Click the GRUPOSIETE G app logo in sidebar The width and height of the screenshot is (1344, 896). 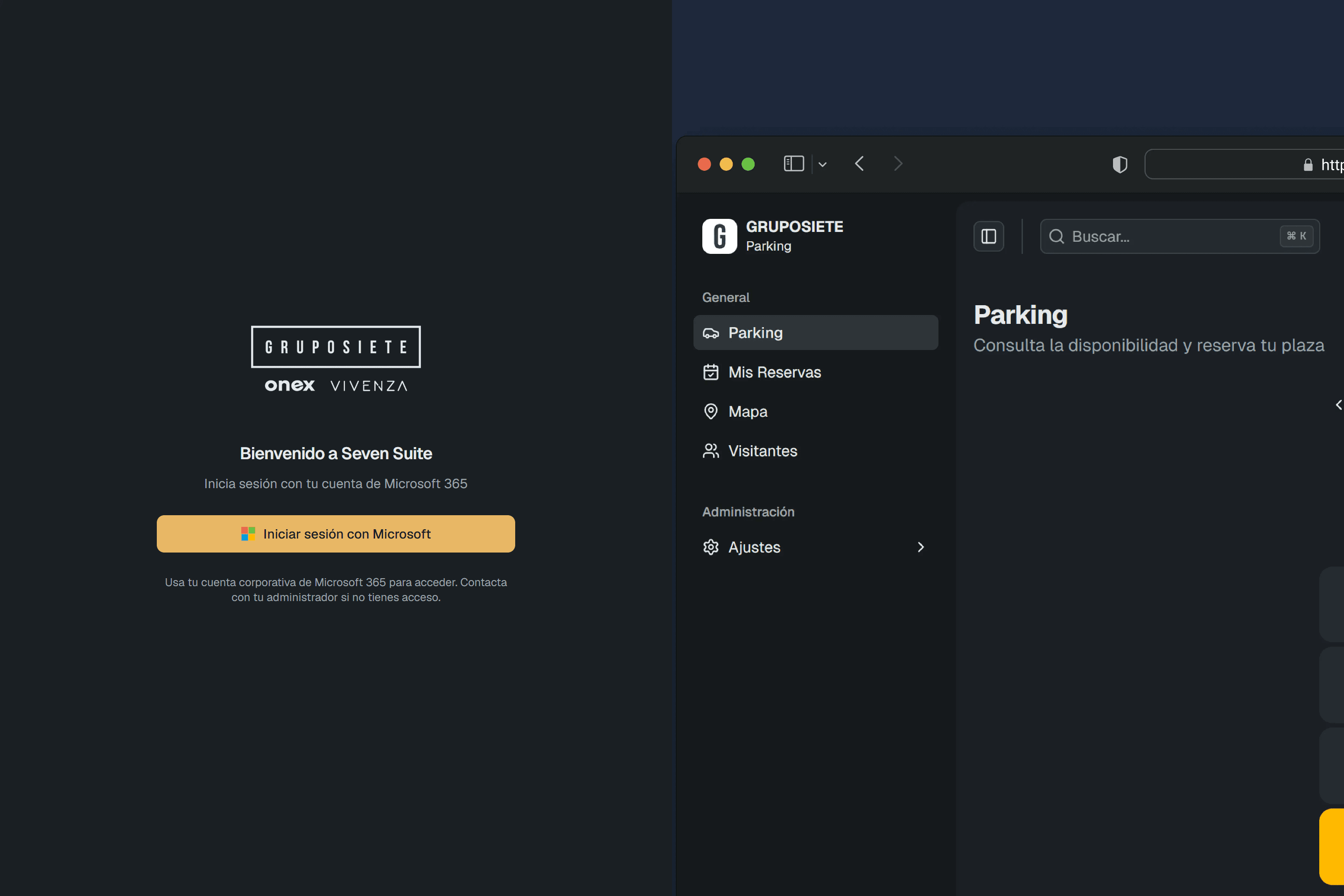[x=720, y=236]
